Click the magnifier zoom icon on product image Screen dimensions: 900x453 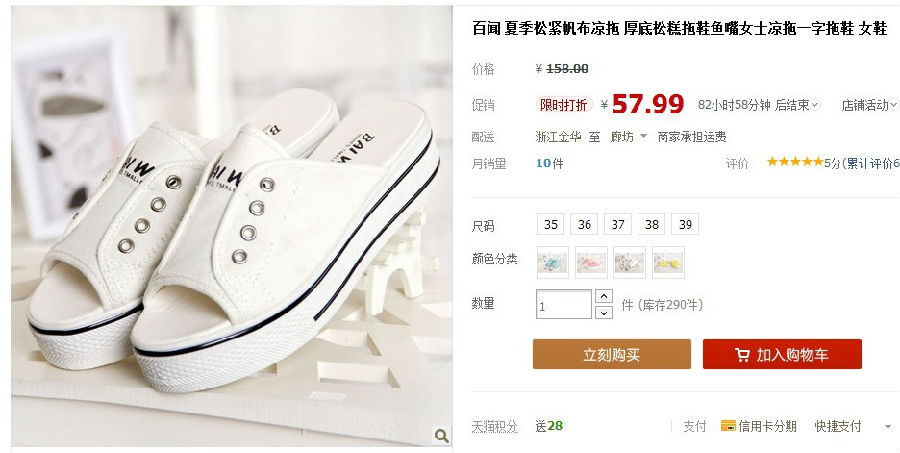pos(441,436)
